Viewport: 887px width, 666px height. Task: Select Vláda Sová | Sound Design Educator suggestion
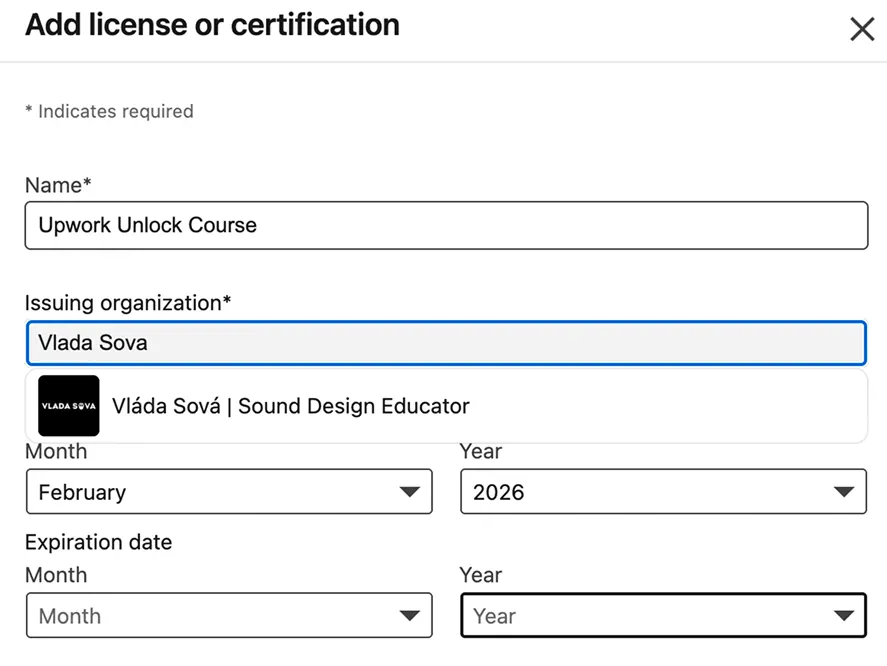[x=446, y=406]
